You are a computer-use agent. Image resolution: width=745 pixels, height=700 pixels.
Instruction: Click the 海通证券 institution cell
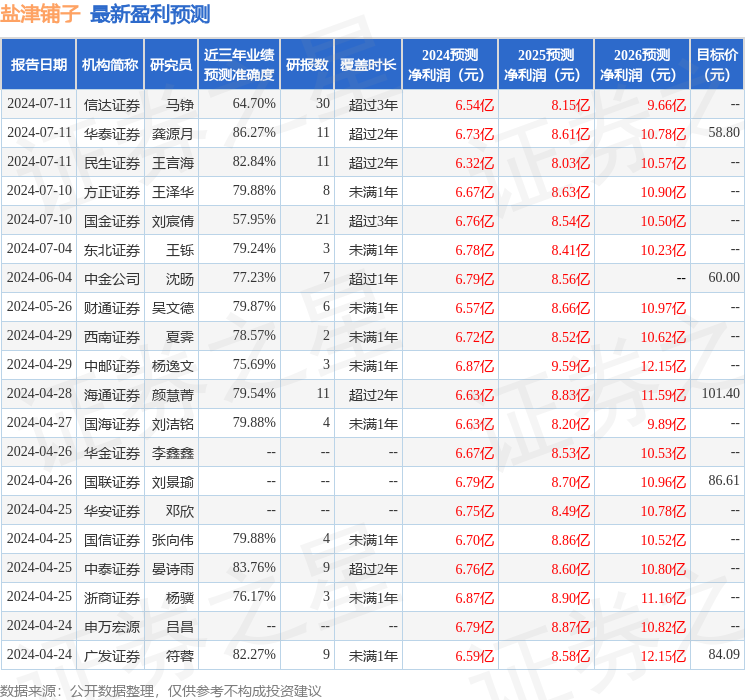tap(112, 394)
